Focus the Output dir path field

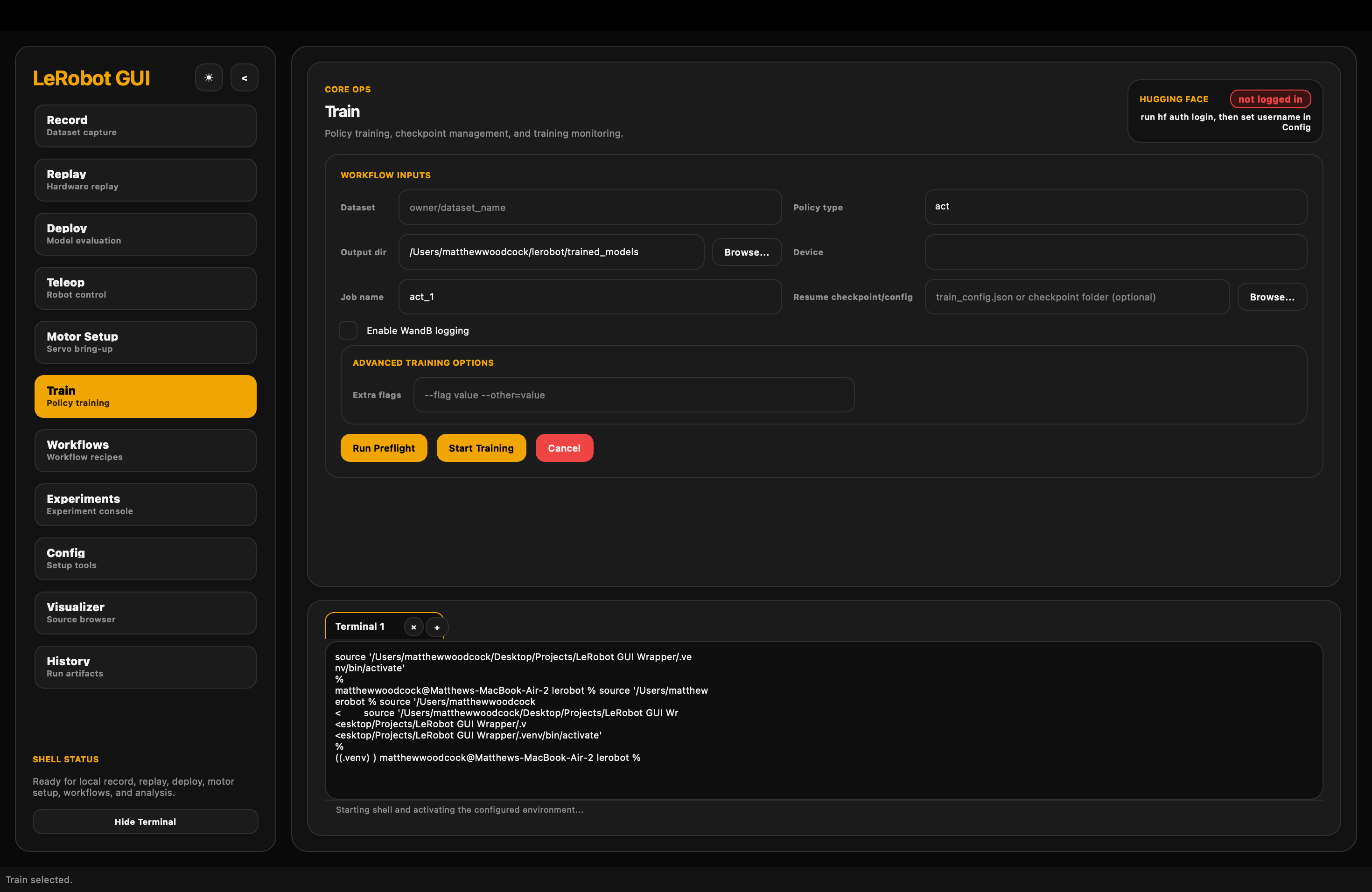(x=551, y=252)
